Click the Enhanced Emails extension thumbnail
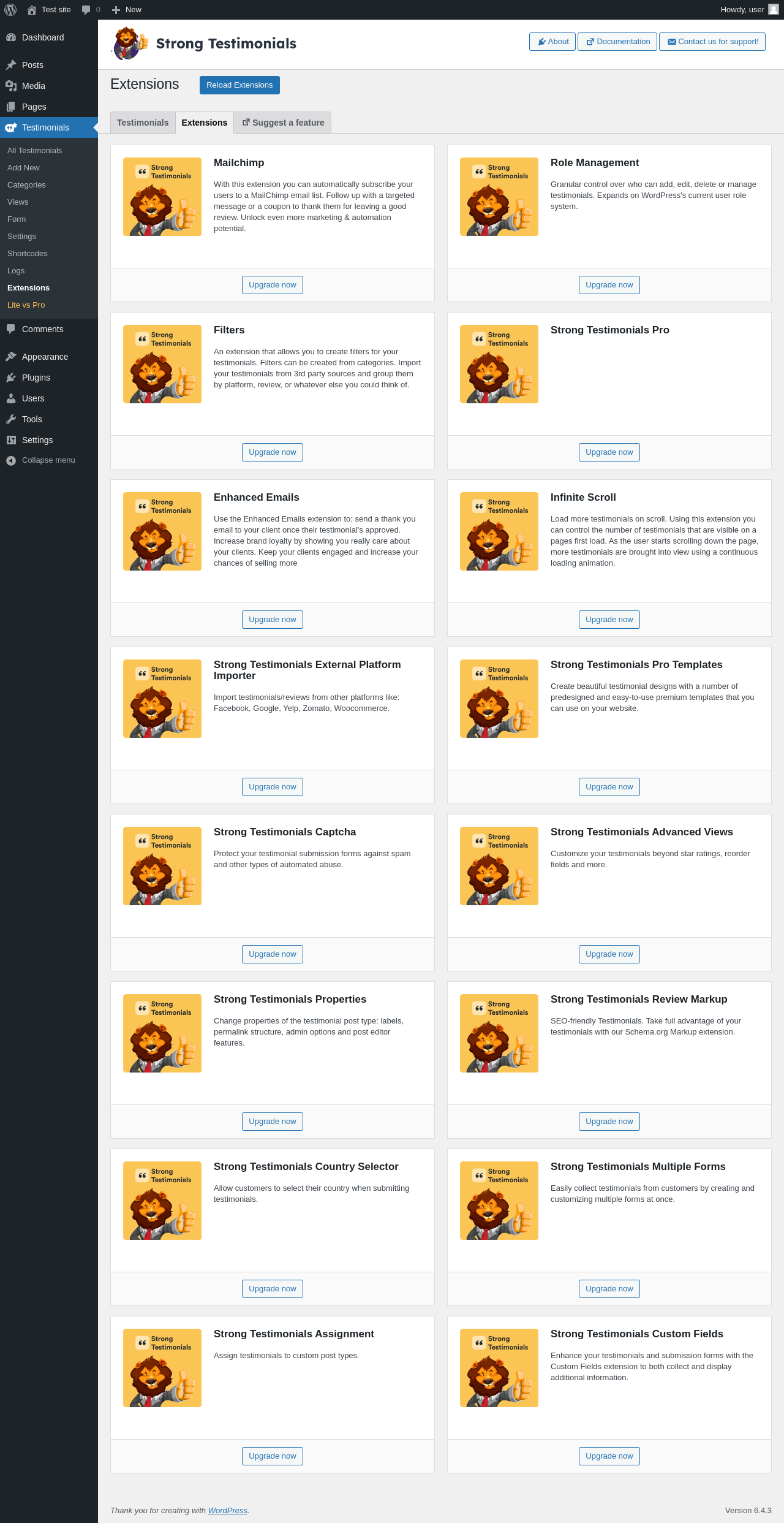This screenshot has height=1523, width=784. coord(162,531)
